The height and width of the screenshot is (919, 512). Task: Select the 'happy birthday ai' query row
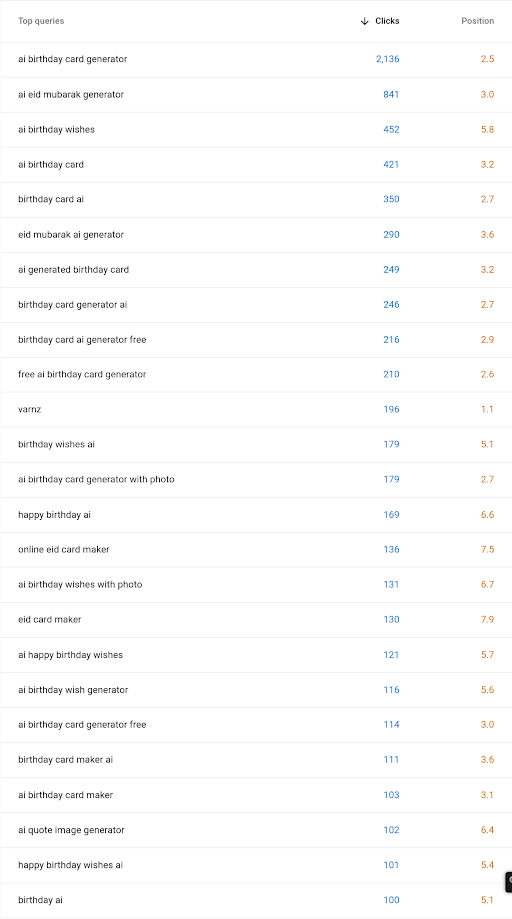tap(256, 515)
